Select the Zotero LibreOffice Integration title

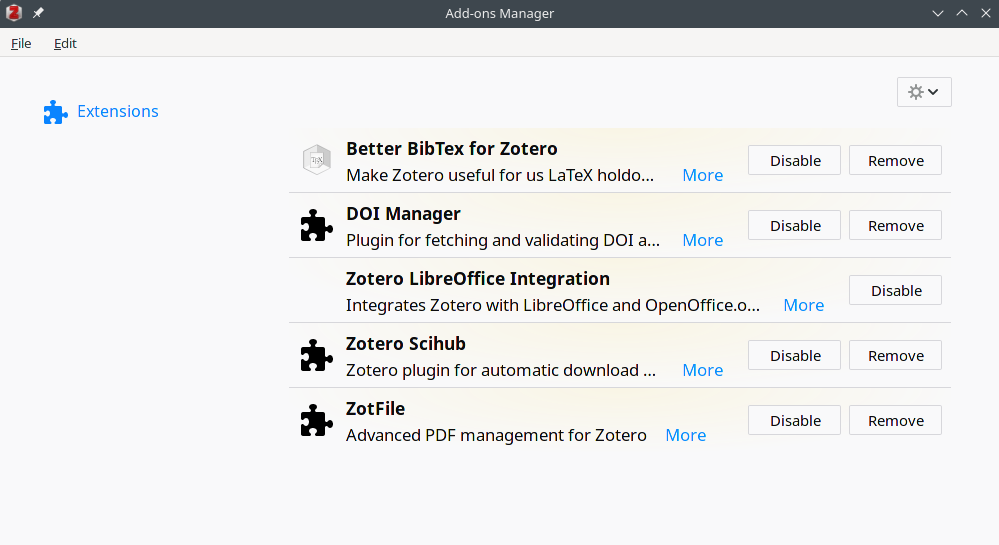pyautogui.click(x=478, y=279)
